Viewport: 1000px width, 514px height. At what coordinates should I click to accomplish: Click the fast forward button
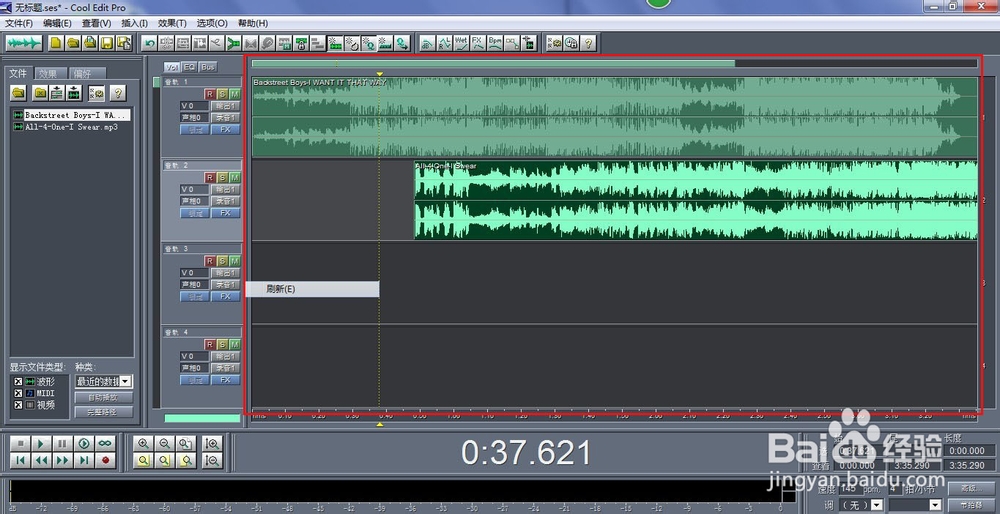click(x=62, y=460)
